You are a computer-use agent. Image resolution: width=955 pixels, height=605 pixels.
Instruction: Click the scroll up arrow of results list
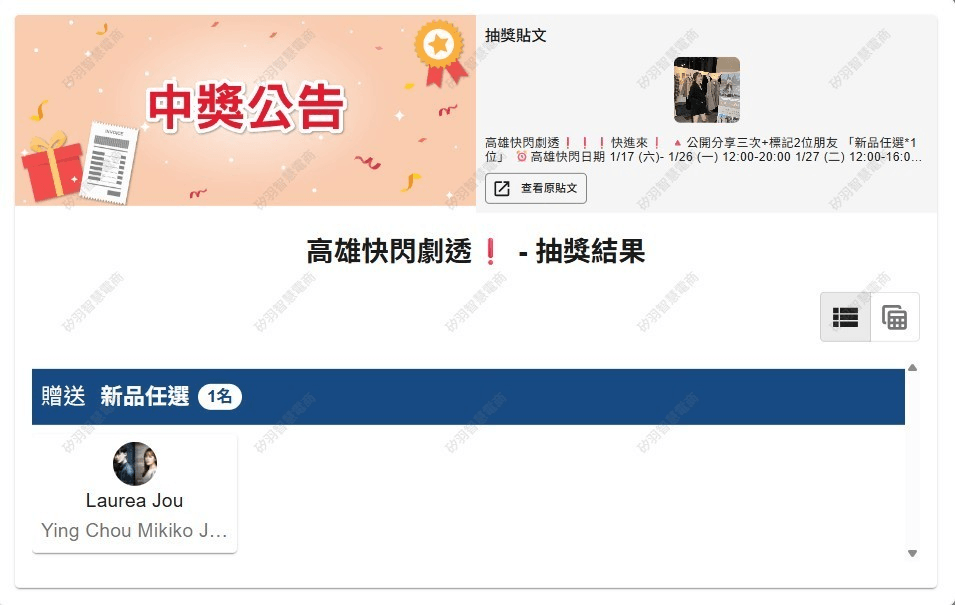912,367
